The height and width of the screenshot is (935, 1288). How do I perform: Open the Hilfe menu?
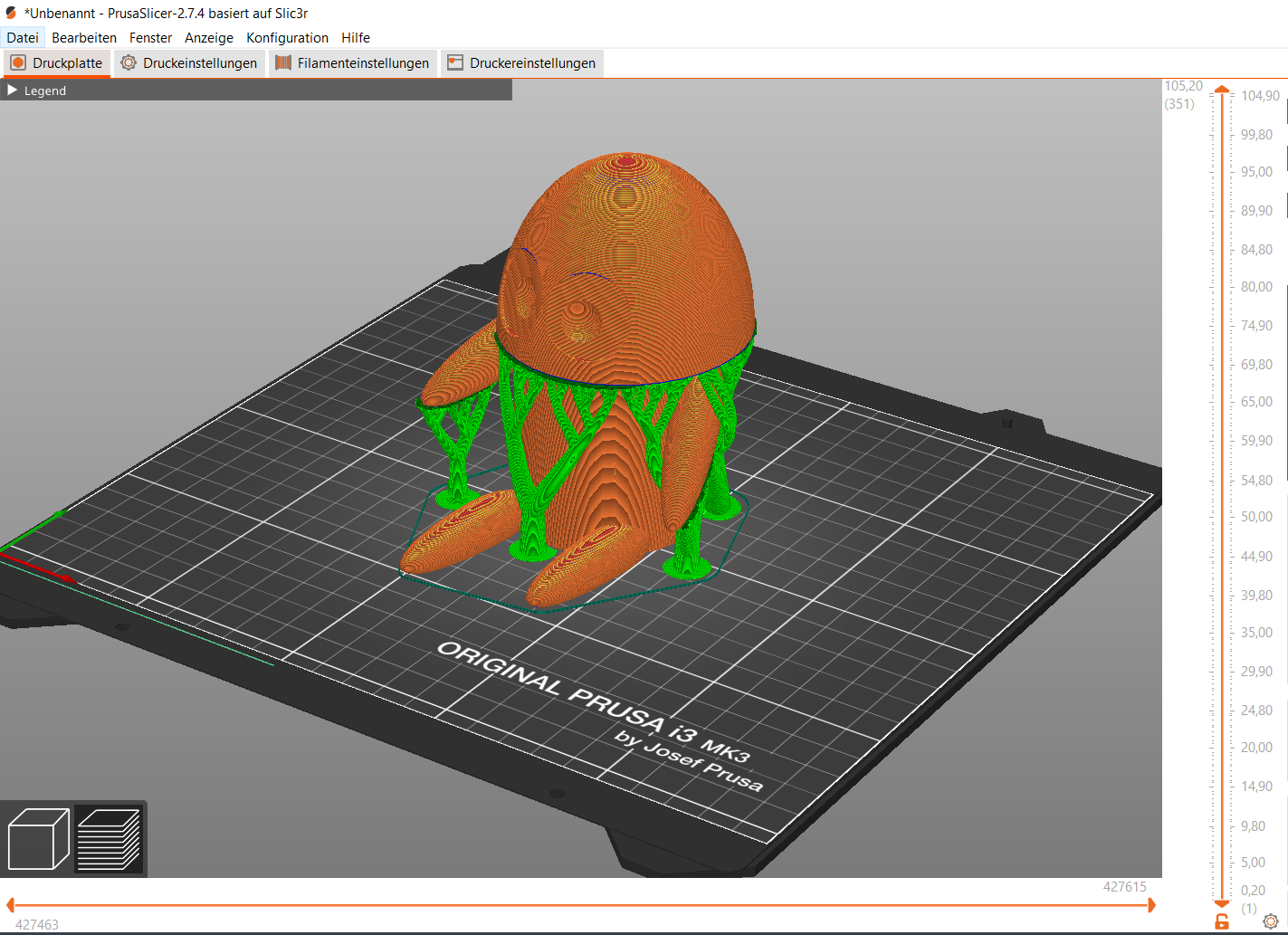click(355, 37)
